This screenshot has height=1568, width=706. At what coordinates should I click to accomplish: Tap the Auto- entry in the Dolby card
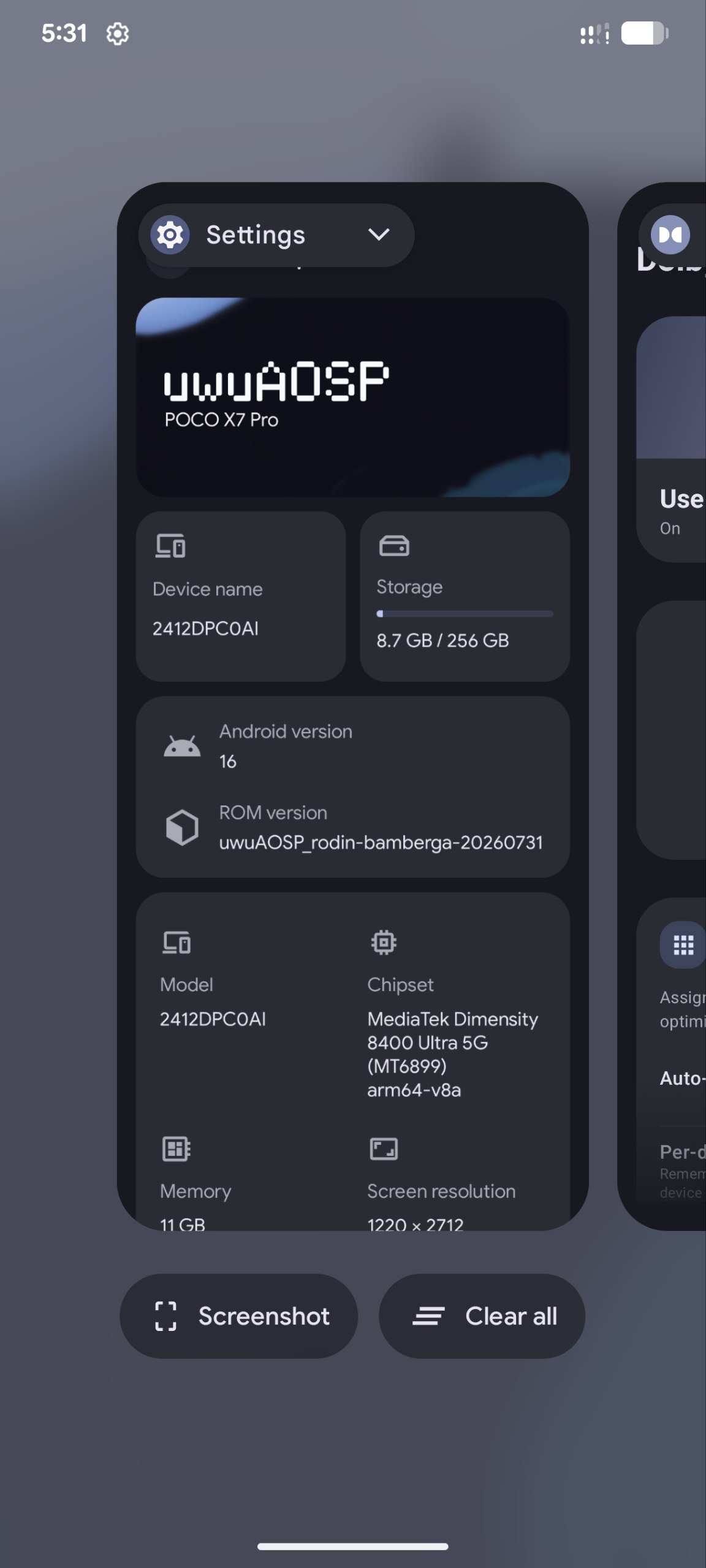[683, 1078]
